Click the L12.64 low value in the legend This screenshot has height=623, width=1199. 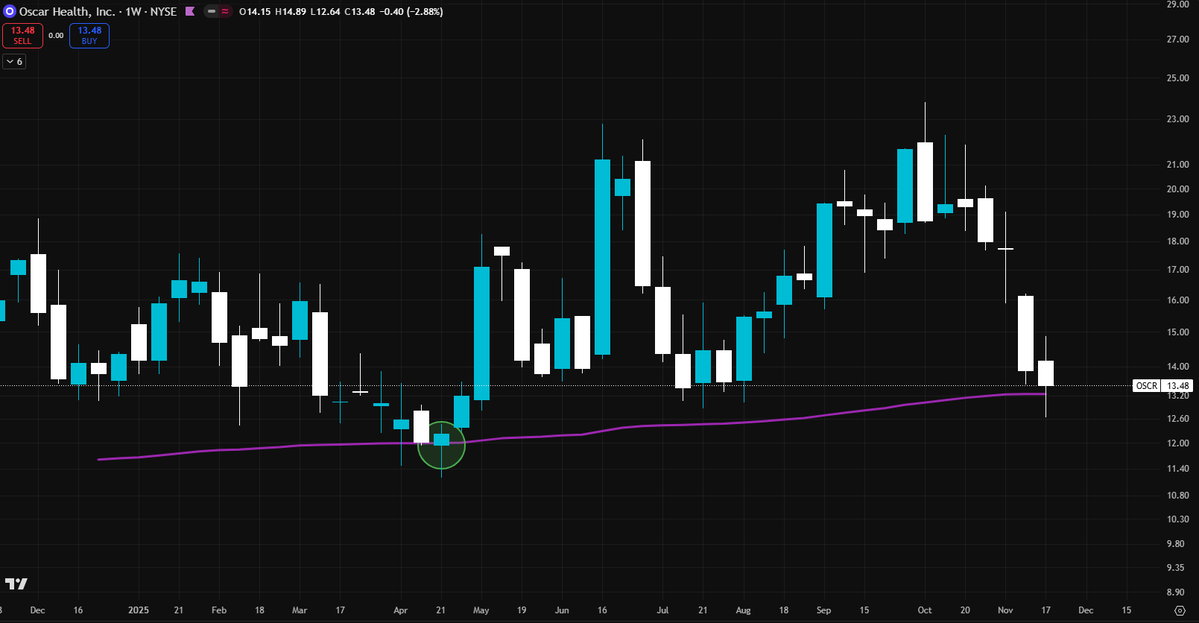326,11
